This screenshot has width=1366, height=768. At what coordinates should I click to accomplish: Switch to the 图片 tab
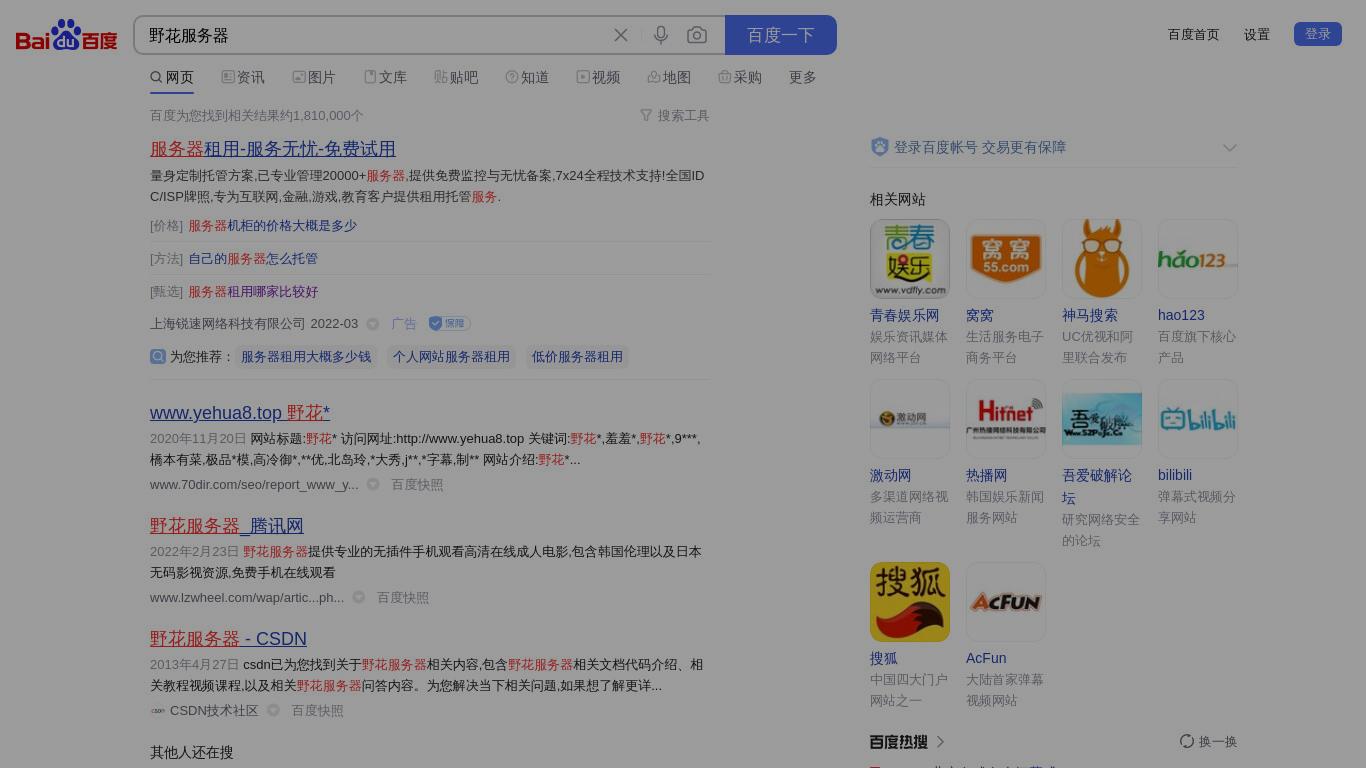click(x=314, y=77)
